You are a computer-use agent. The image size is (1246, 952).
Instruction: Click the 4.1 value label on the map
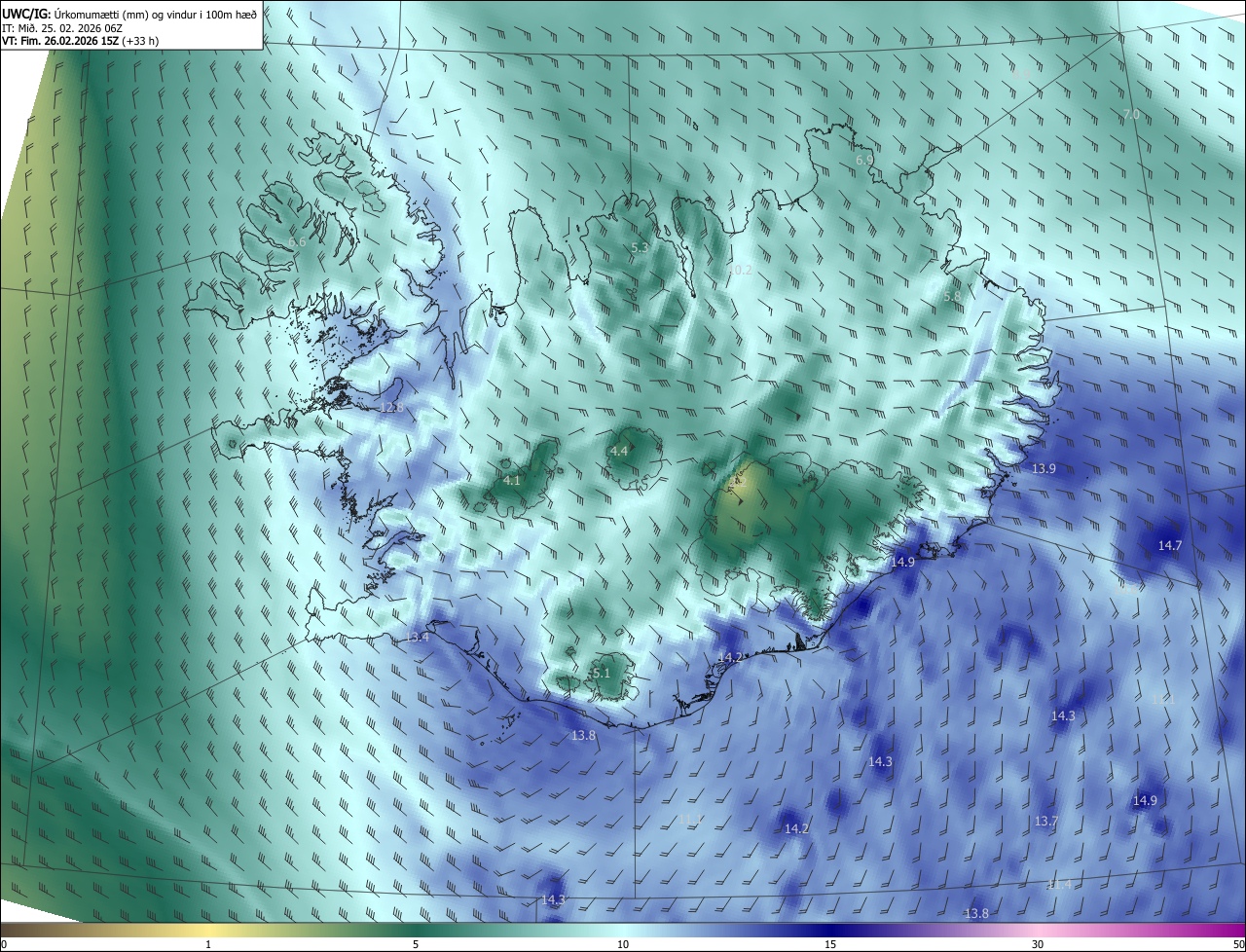point(512,481)
